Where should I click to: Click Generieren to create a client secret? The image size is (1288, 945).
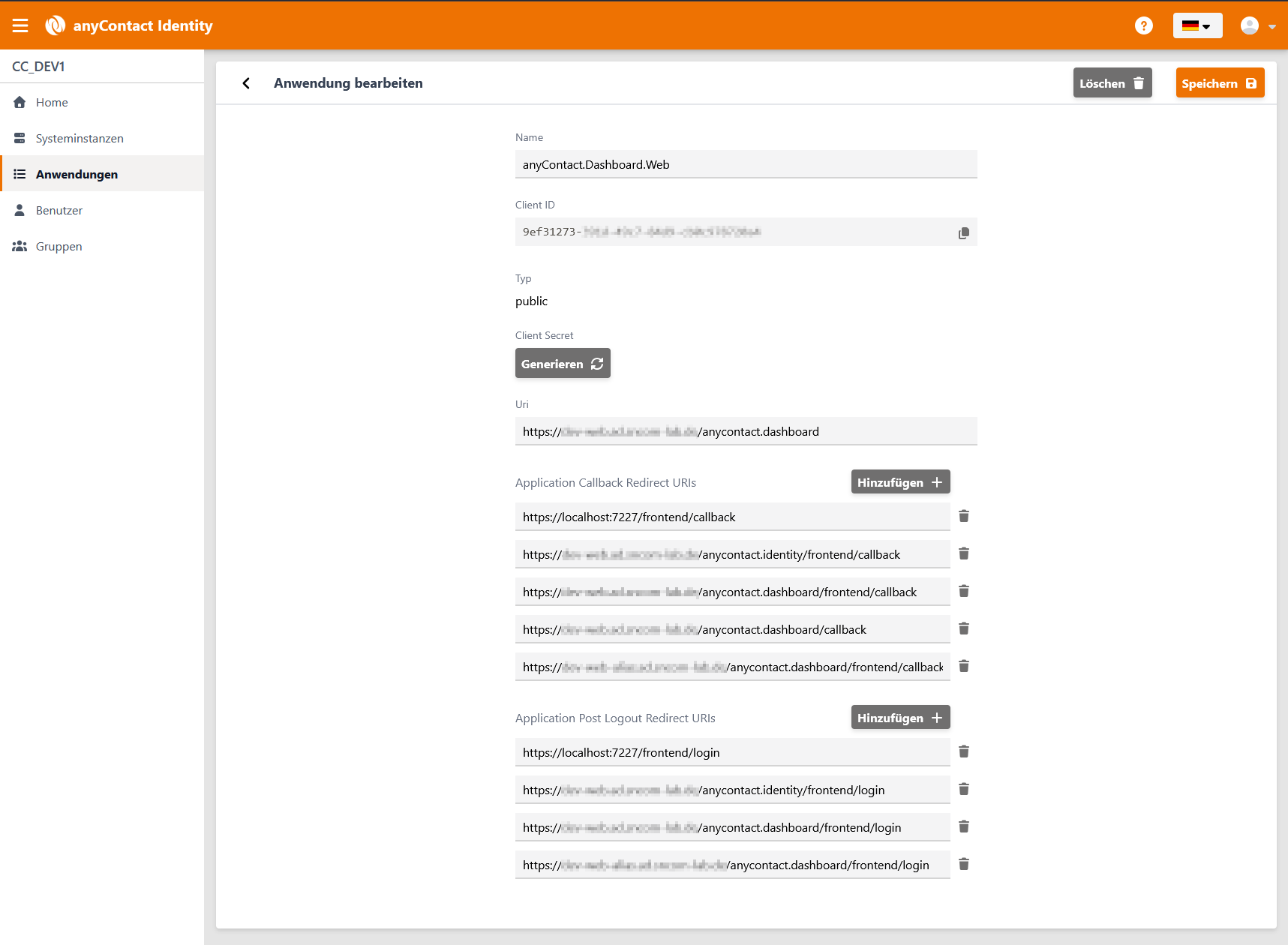coord(563,364)
